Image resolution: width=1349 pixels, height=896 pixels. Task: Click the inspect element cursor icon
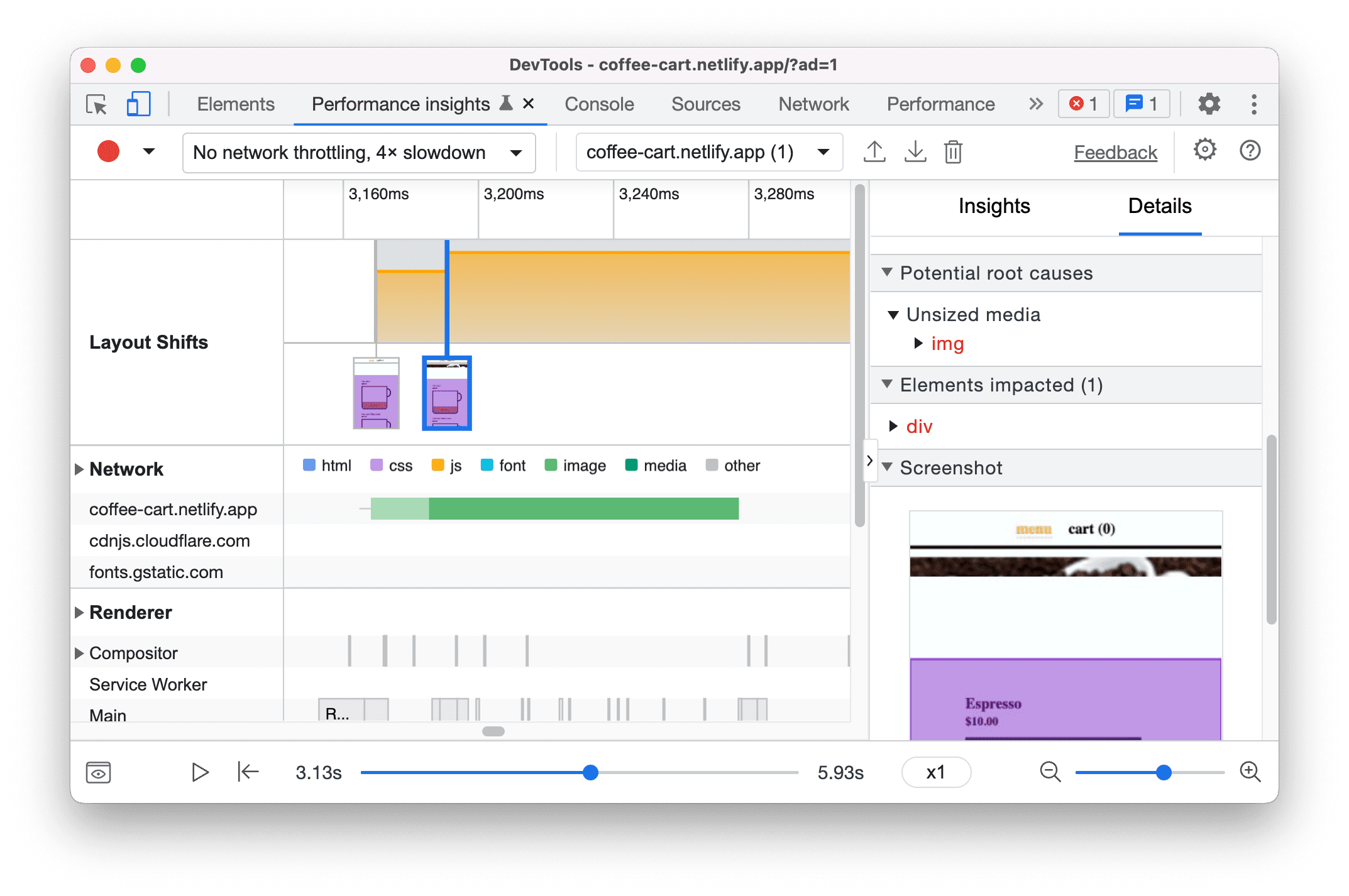[97, 105]
